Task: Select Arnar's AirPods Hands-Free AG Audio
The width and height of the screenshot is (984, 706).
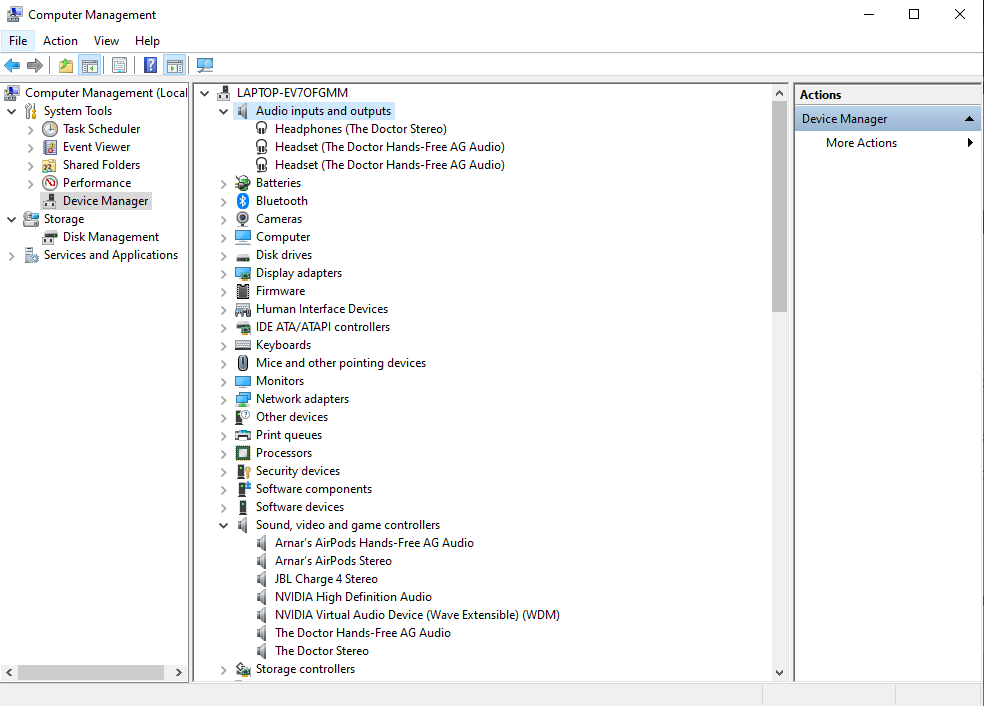Action: 374,543
